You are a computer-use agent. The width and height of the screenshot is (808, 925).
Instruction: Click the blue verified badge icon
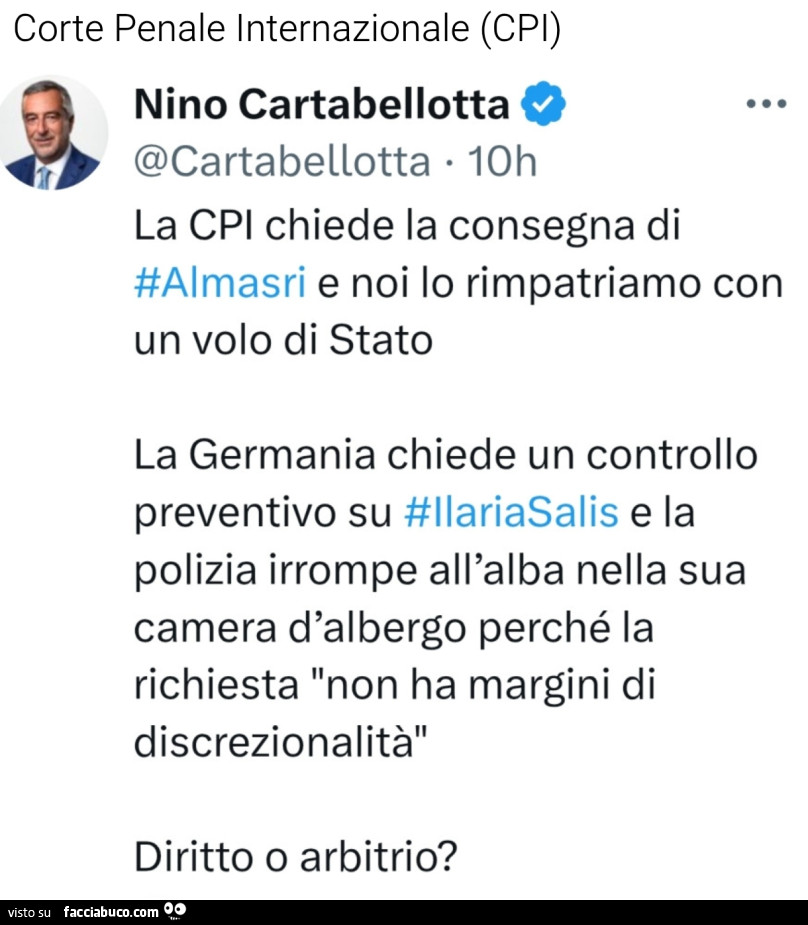point(544,105)
